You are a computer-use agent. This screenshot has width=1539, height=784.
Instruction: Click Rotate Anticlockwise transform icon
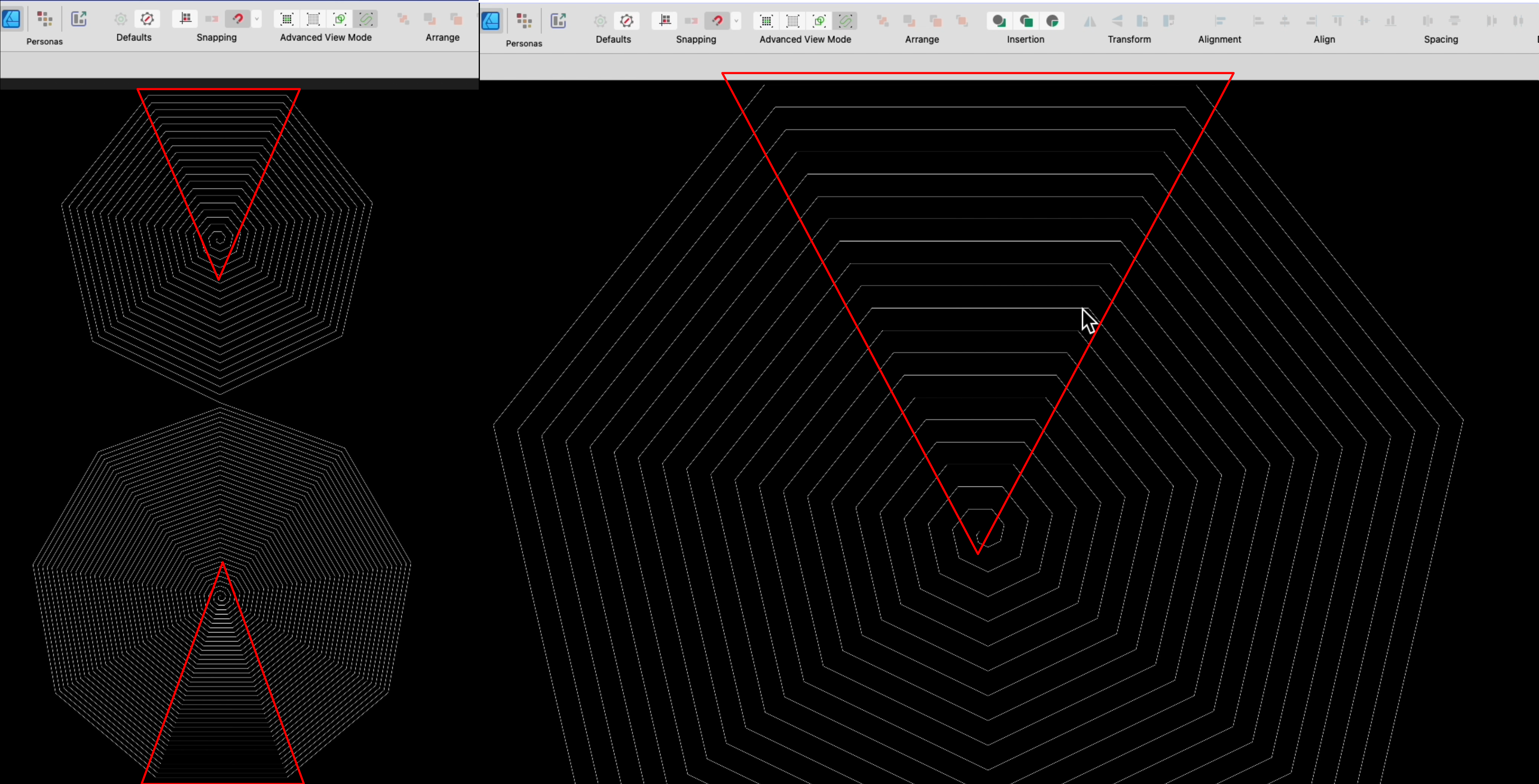pyautogui.click(x=1142, y=21)
